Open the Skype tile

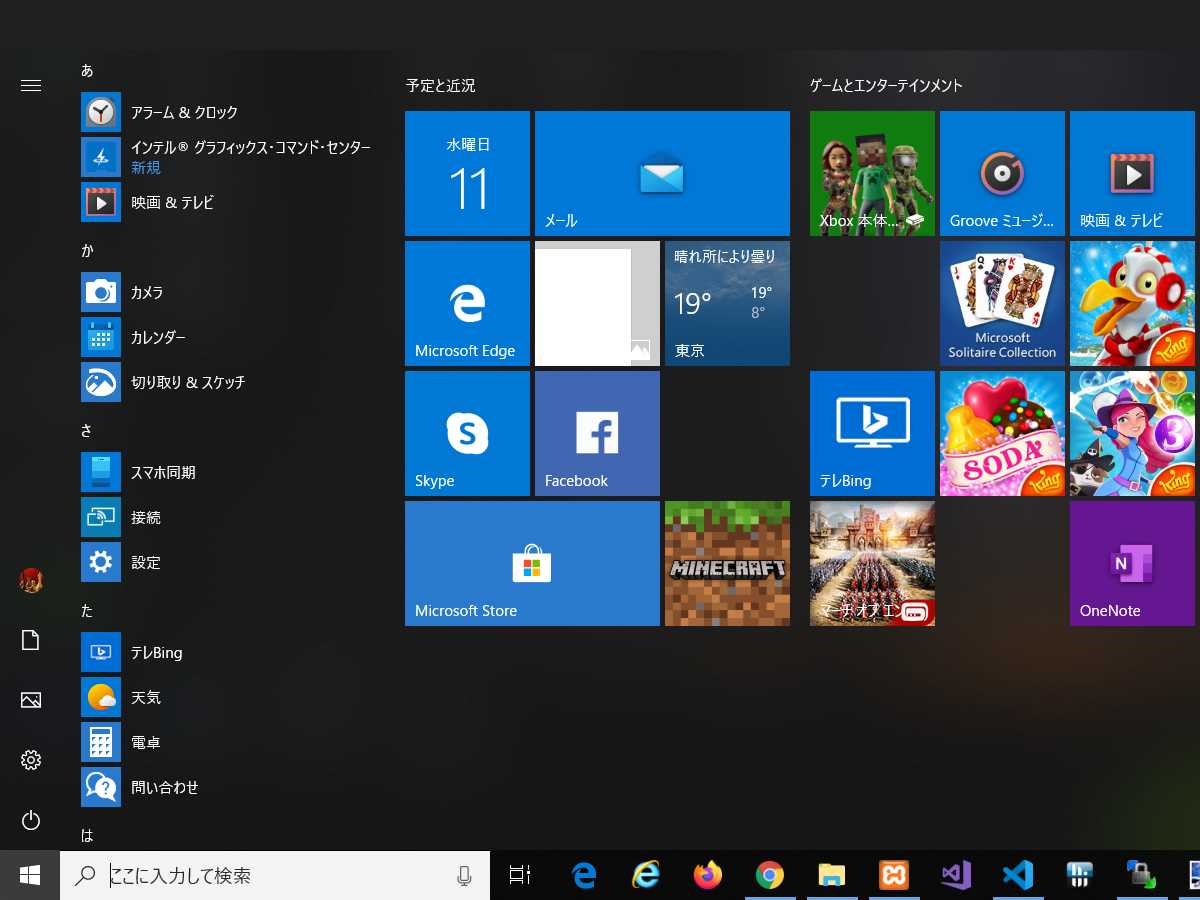pos(467,433)
